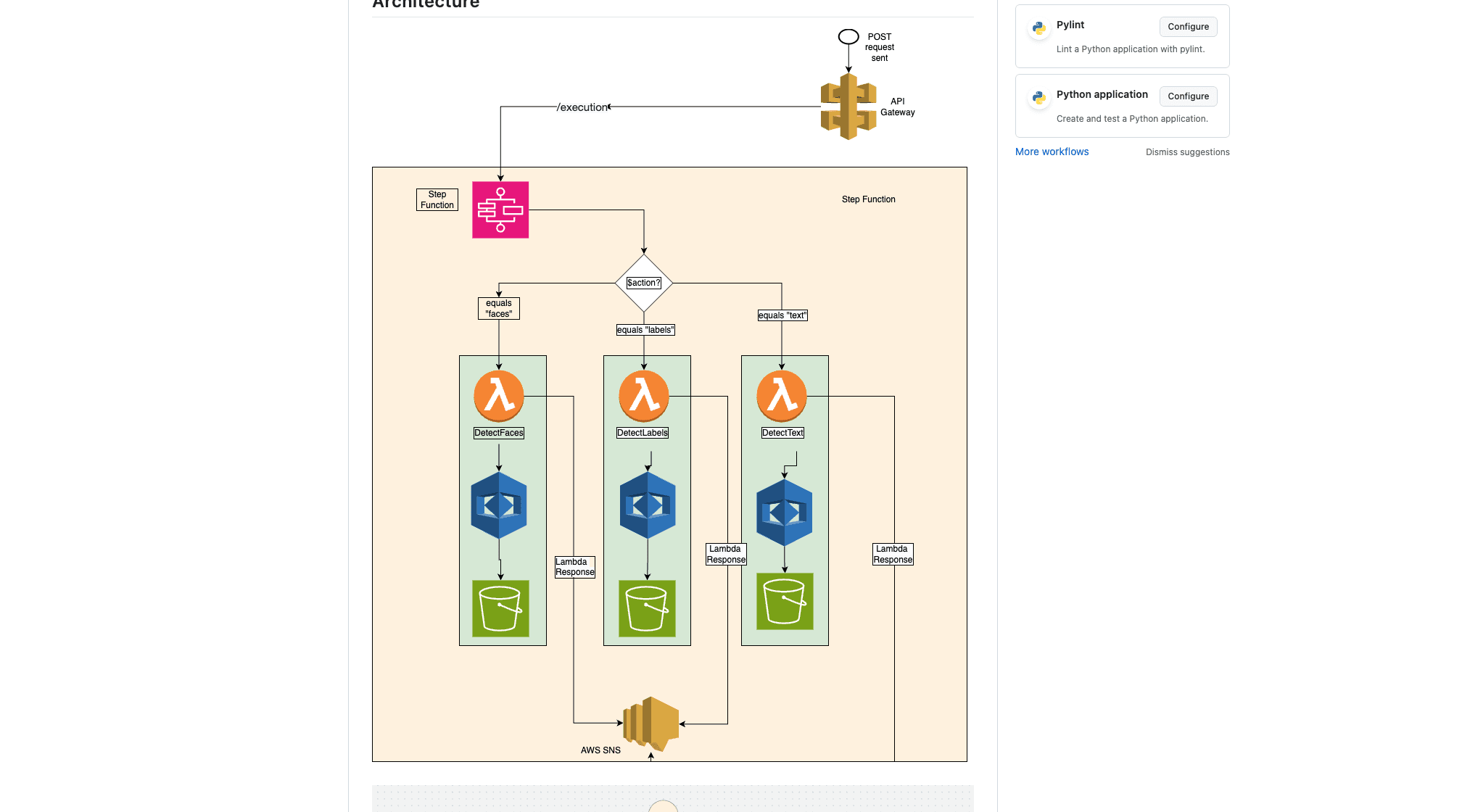Viewport: 1462px width, 812px height.
Task: Configure the Pylint workflow
Action: [x=1188, y=27]
